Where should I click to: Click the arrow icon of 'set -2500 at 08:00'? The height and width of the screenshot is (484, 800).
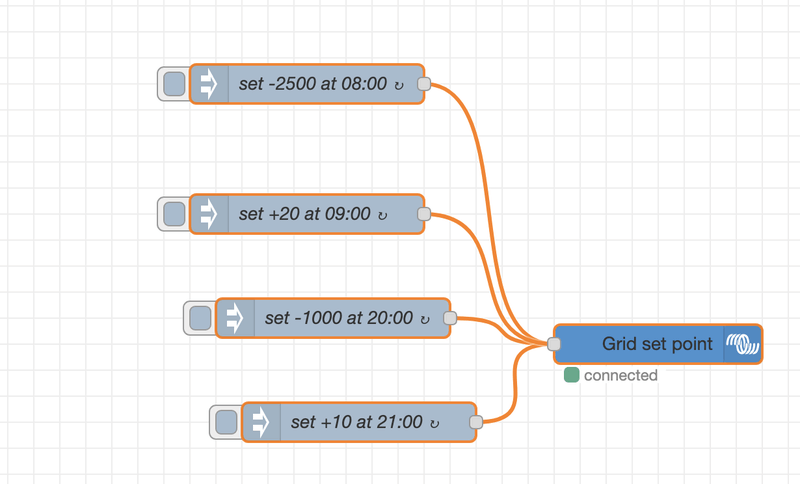(209, 84)
